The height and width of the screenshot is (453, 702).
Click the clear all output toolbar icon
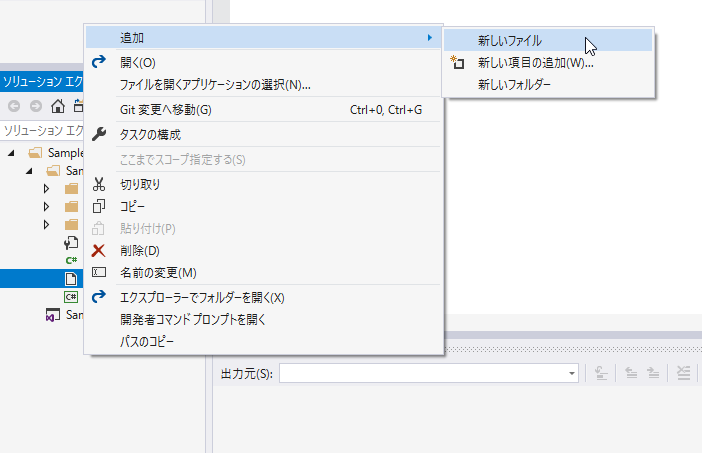point(683,373)
